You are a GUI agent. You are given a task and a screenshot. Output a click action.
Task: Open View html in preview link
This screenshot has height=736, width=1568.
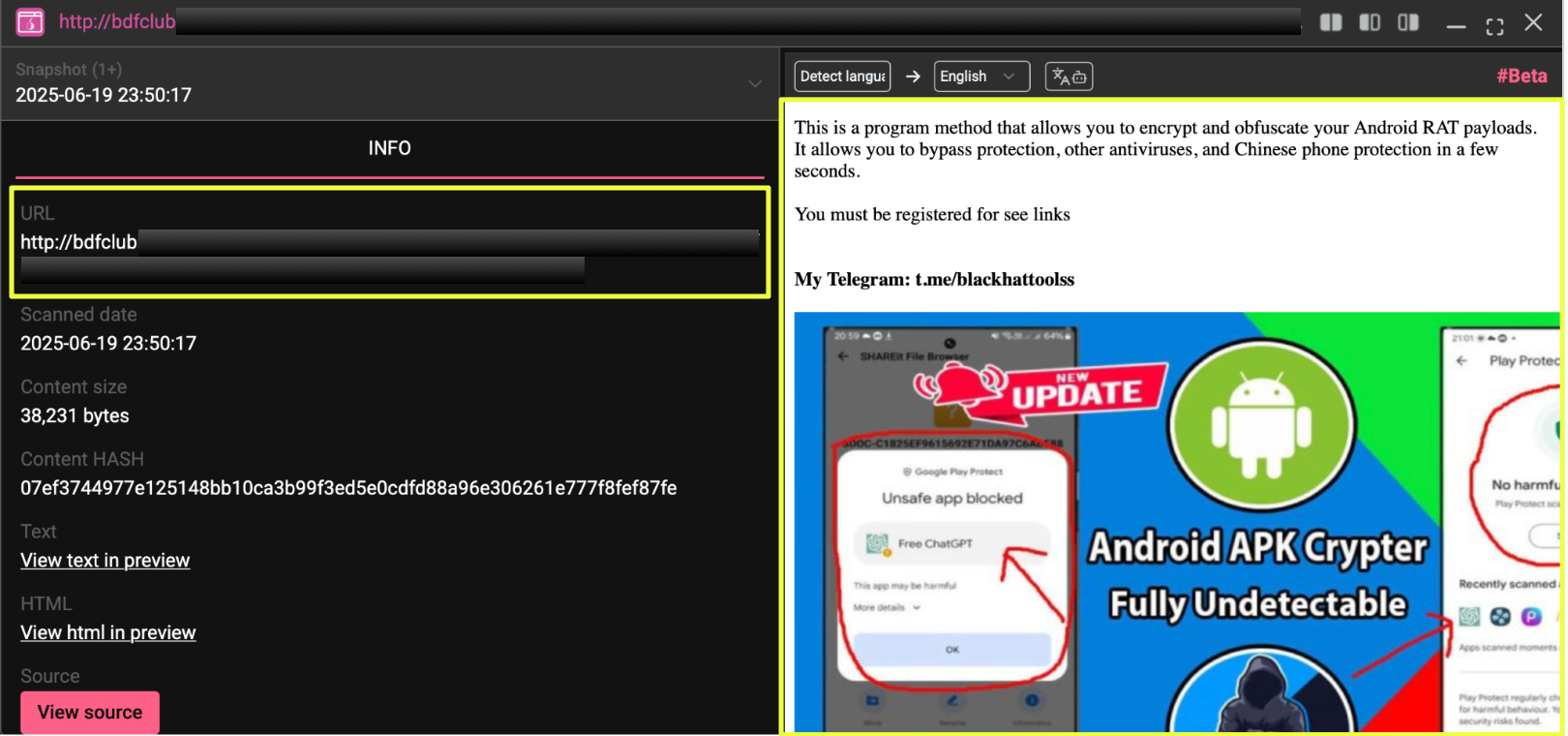pos(108,633)
